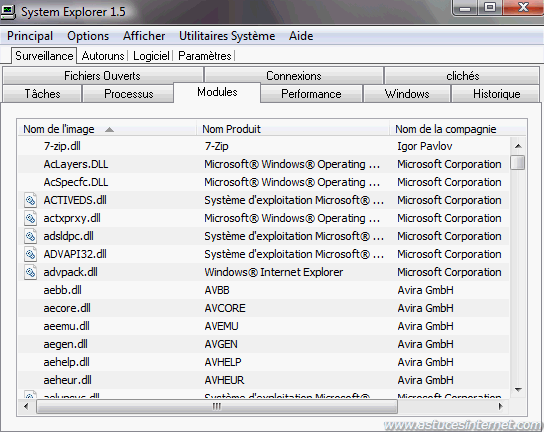Viewport: 544px width, 432px height.
Task: Select the aeemu.dll module
Action: click(66, 327)
